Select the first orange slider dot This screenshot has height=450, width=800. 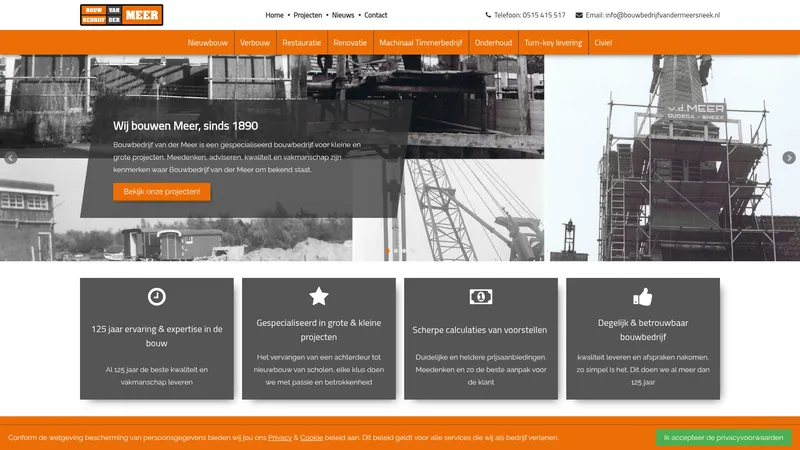coord(388,251)
